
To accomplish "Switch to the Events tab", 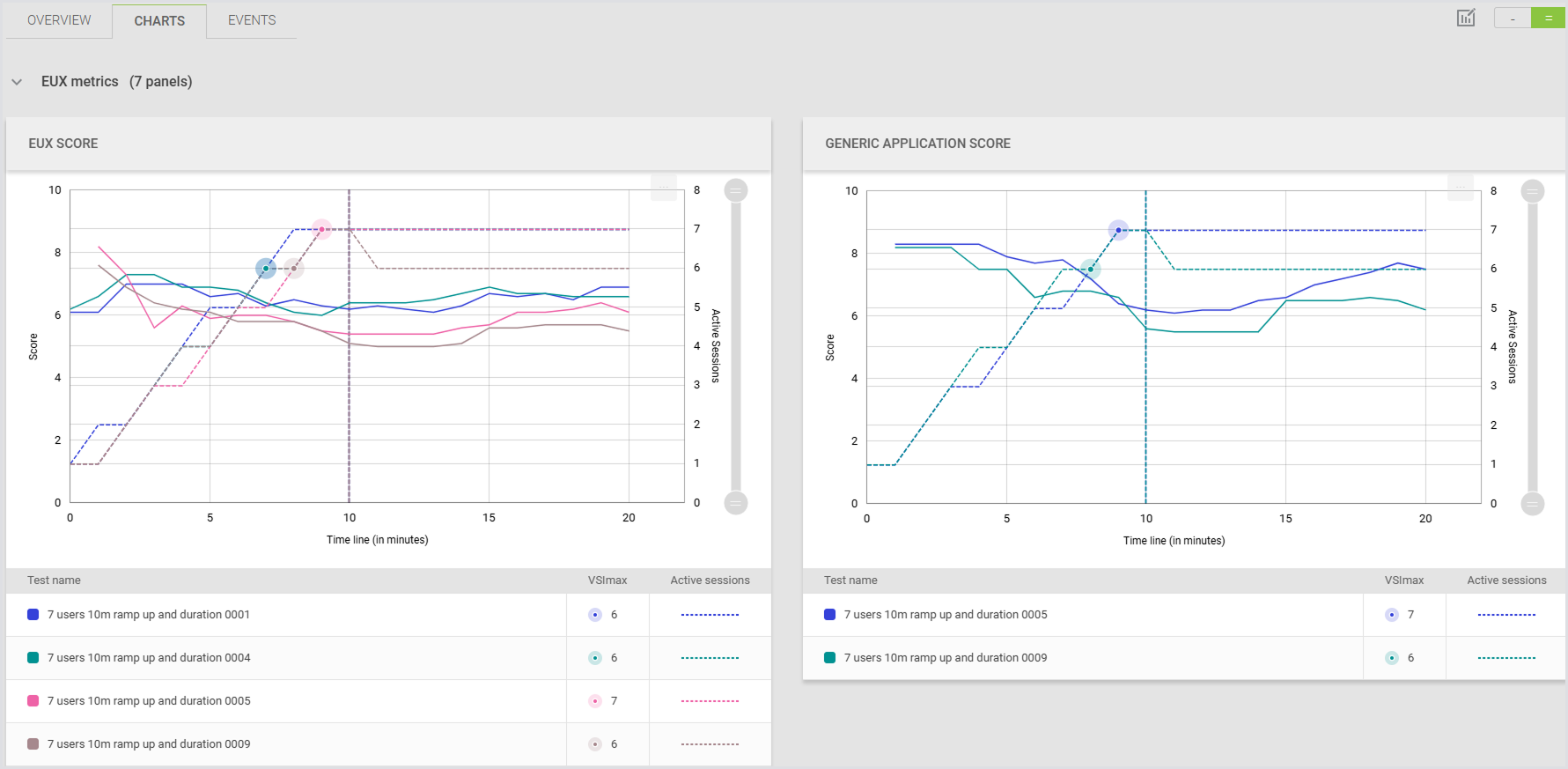I will pyautogui.click(x=252, y=20).
